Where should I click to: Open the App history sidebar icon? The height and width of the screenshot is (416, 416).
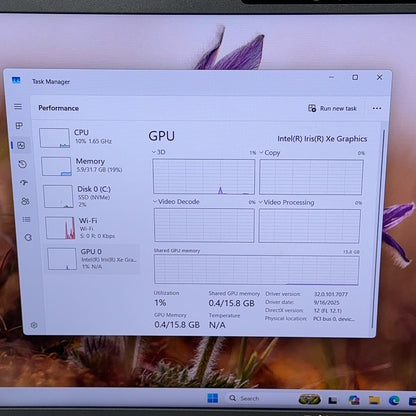point(22,164)
